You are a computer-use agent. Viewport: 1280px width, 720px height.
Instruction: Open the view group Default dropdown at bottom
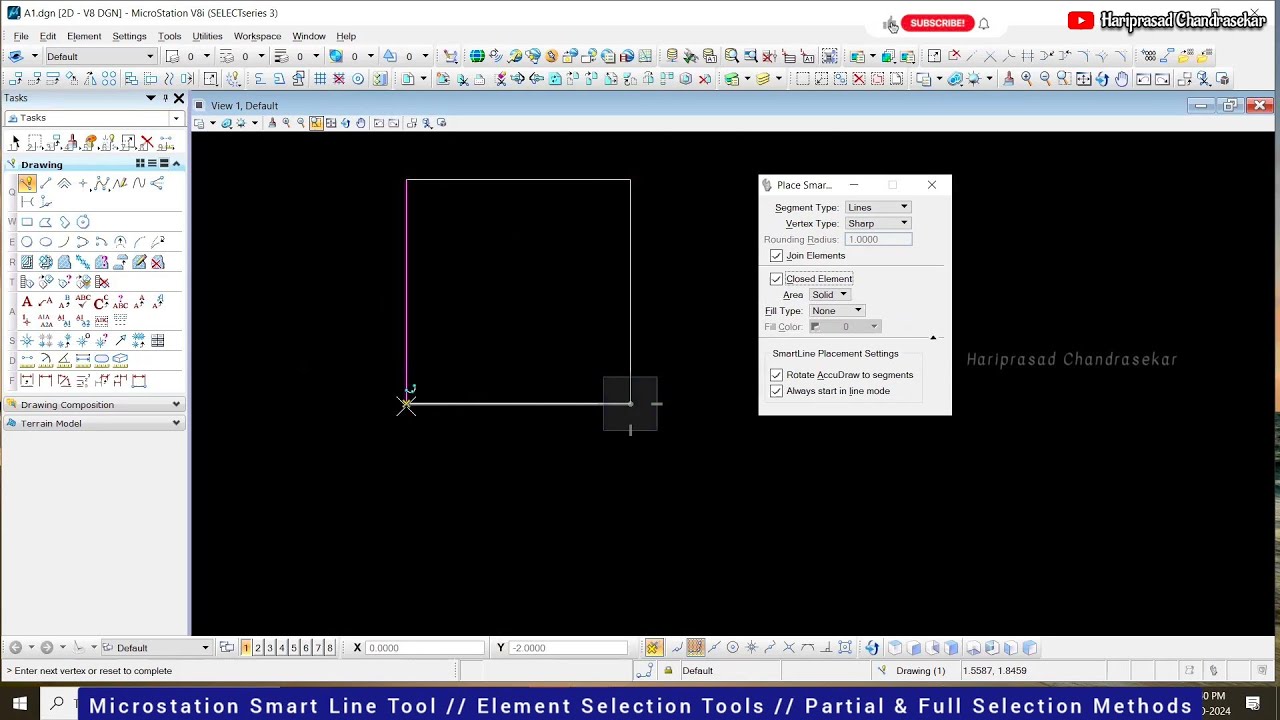157,648
